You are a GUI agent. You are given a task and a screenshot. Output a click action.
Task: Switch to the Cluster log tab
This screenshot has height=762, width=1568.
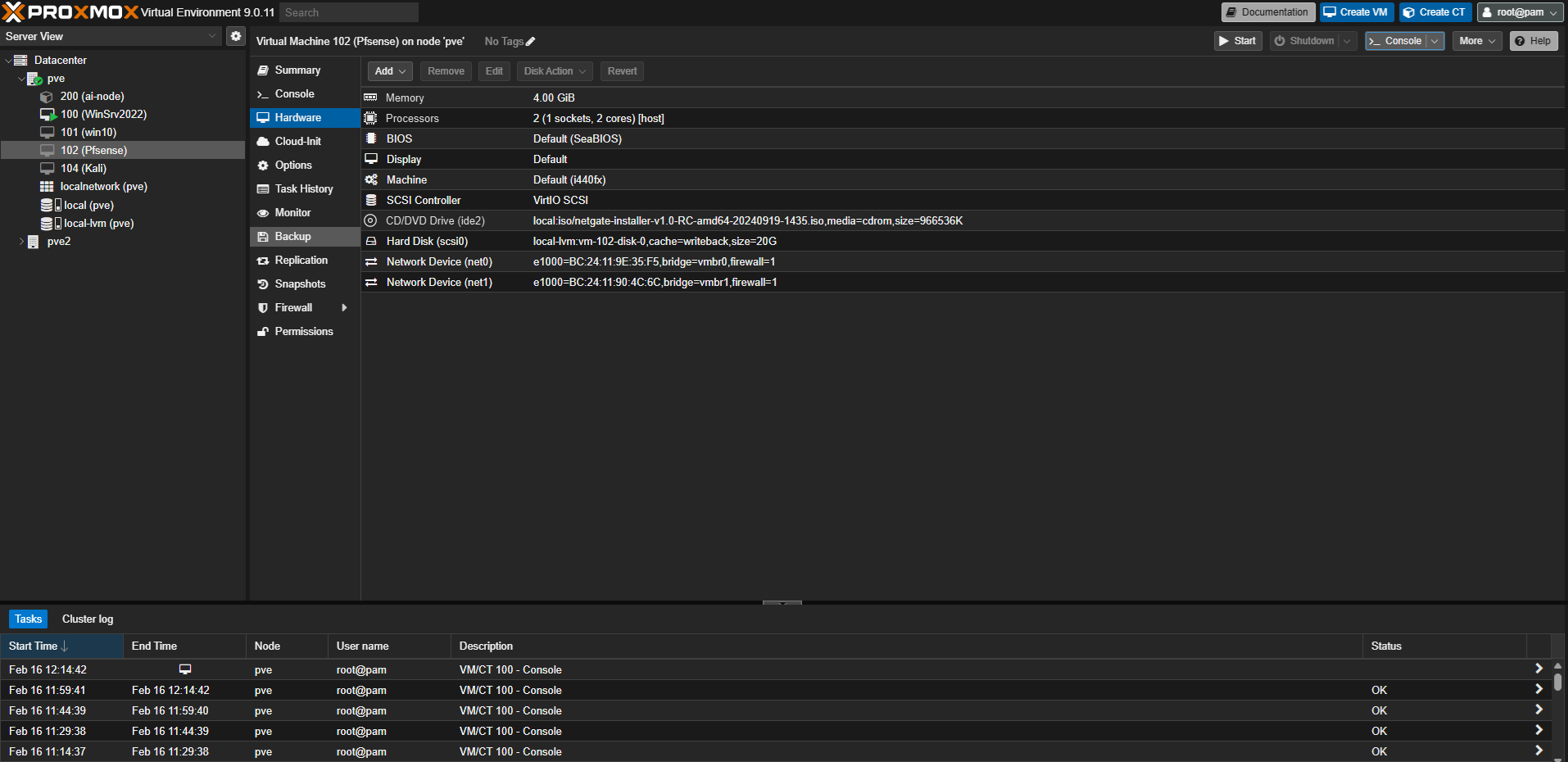click(87, 619)
